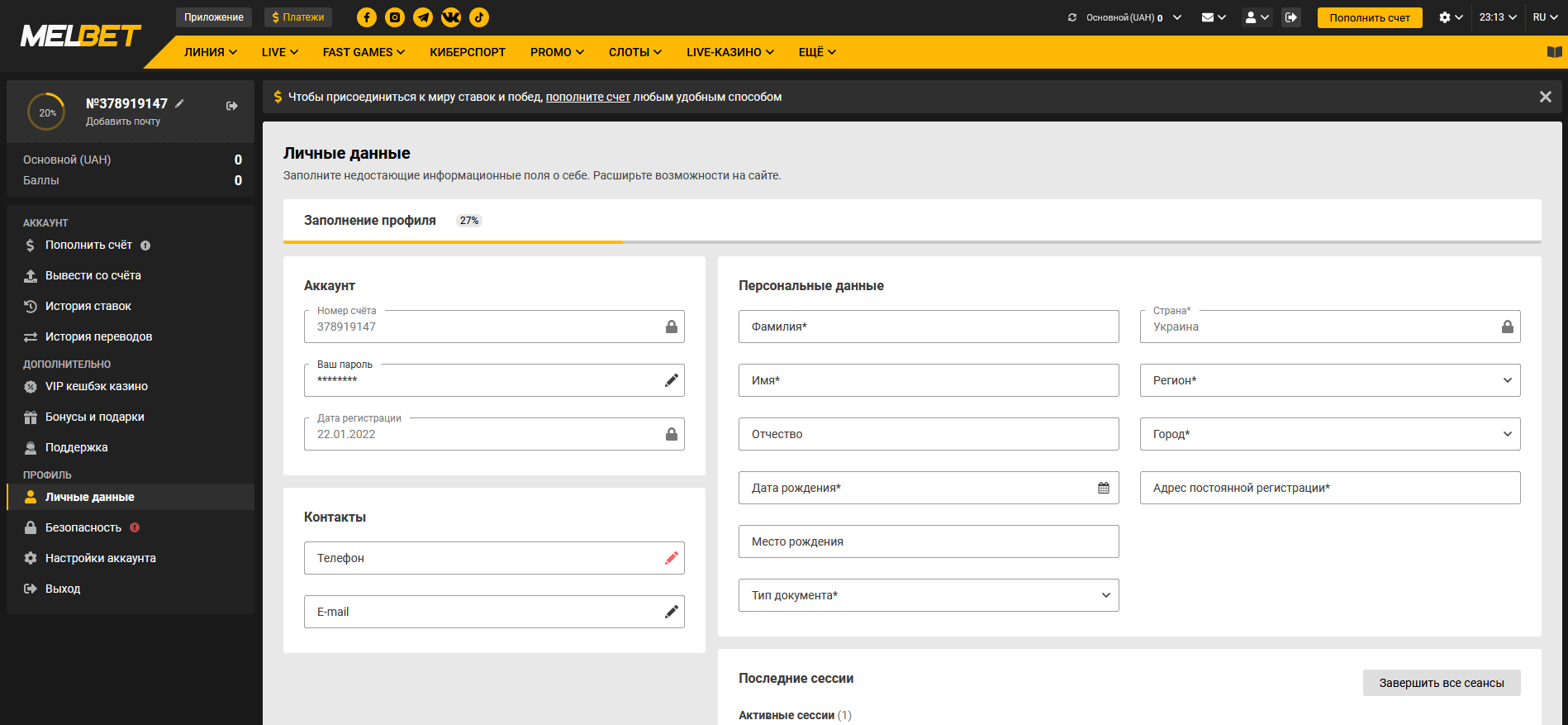Open the Тип документа dropdown
The height and width of the screenshot is (725, 1568).
tap(929, 595)
